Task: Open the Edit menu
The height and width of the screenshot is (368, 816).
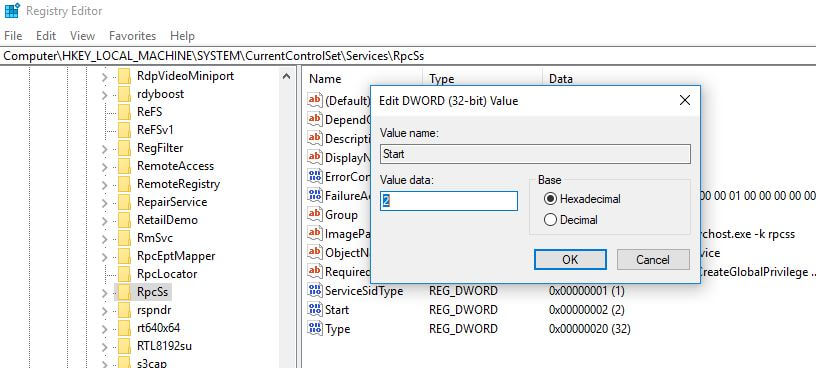Action: pyautogui.click(x=46, y=36)
